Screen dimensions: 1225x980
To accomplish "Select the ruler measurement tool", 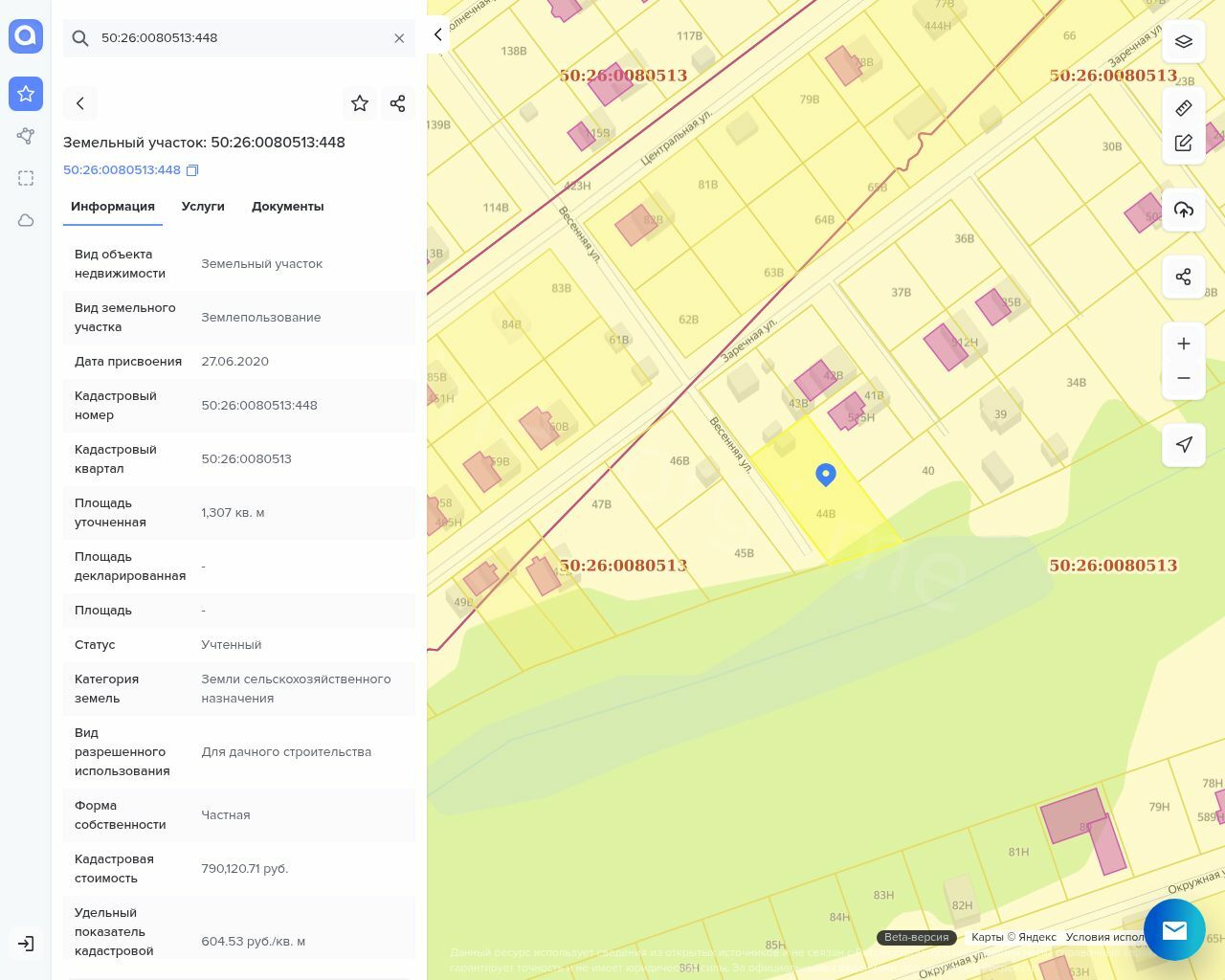I will 1184,108.
